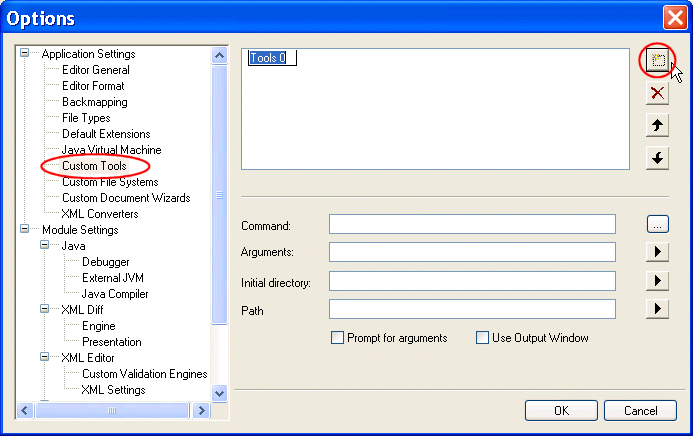Viewport: 693px width, 436px height.
Task: Move tool up with arrow icon
Action: point(657,126)
